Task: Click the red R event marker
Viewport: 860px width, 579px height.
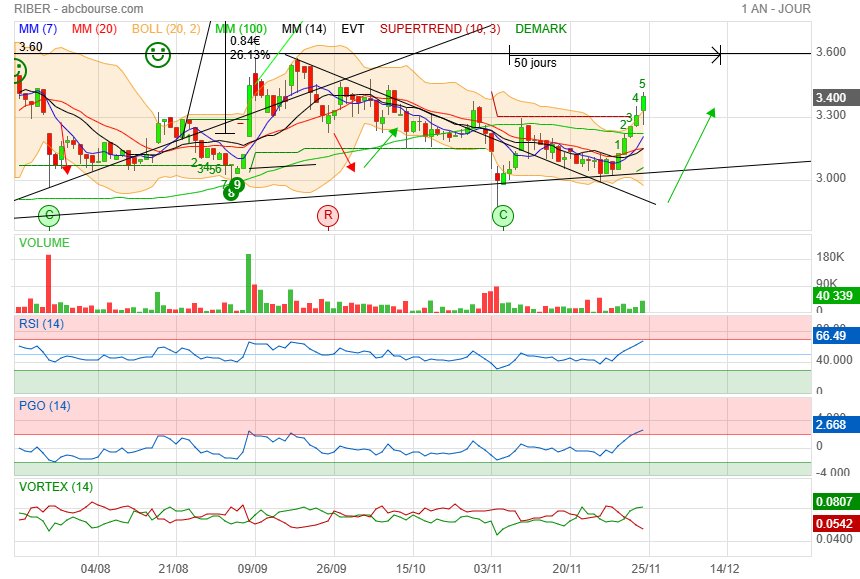Action: (328, 215)
